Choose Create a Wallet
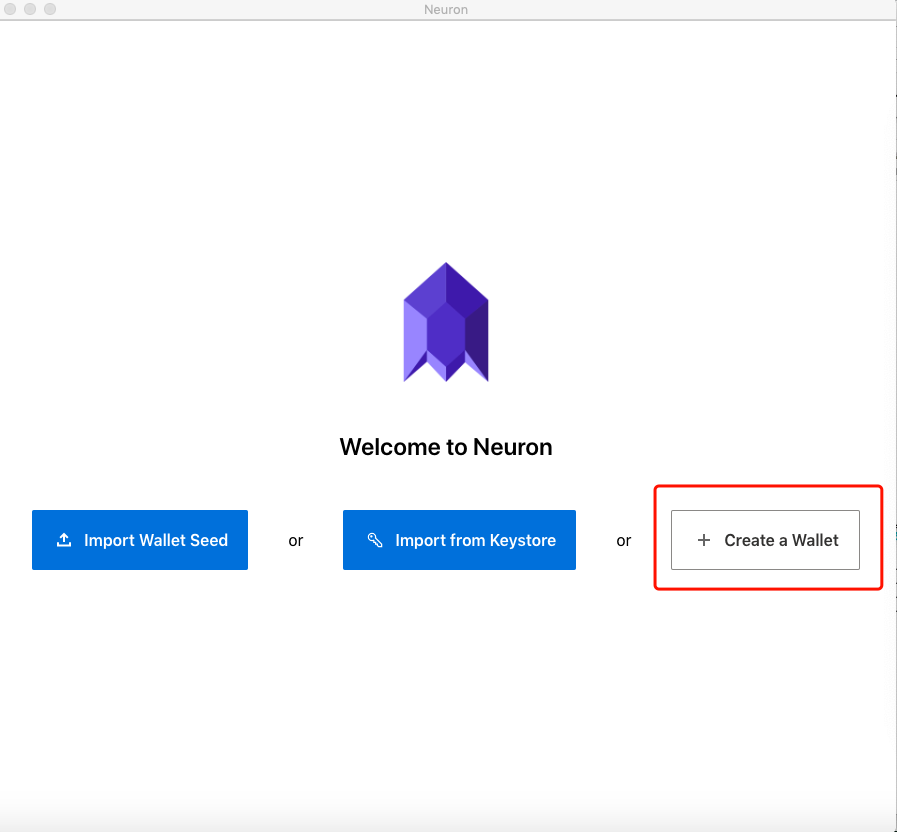This screenshot has width=897, height=832. click(x=765, y=540)
